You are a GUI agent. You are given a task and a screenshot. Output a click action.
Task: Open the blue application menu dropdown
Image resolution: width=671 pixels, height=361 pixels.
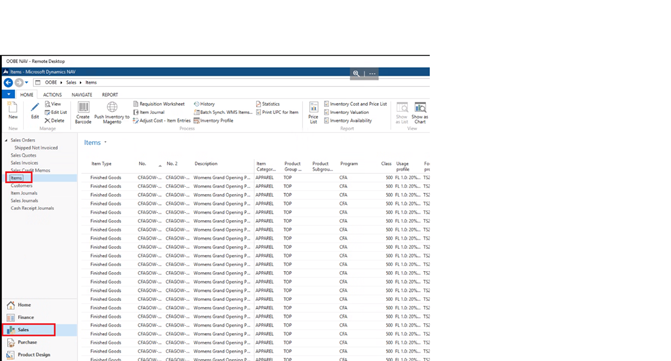pyautogui.click(x=9, y=94)
